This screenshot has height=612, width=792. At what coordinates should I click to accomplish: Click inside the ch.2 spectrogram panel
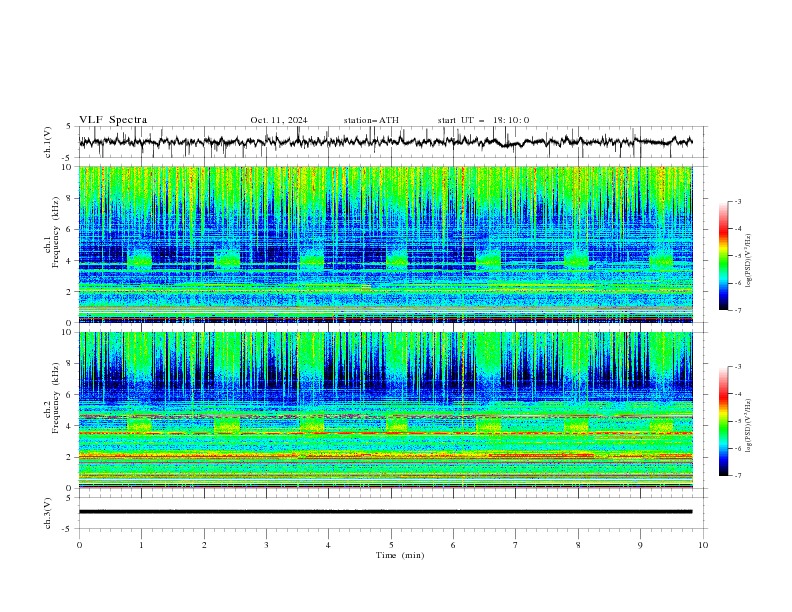click(x=385, y=410)
